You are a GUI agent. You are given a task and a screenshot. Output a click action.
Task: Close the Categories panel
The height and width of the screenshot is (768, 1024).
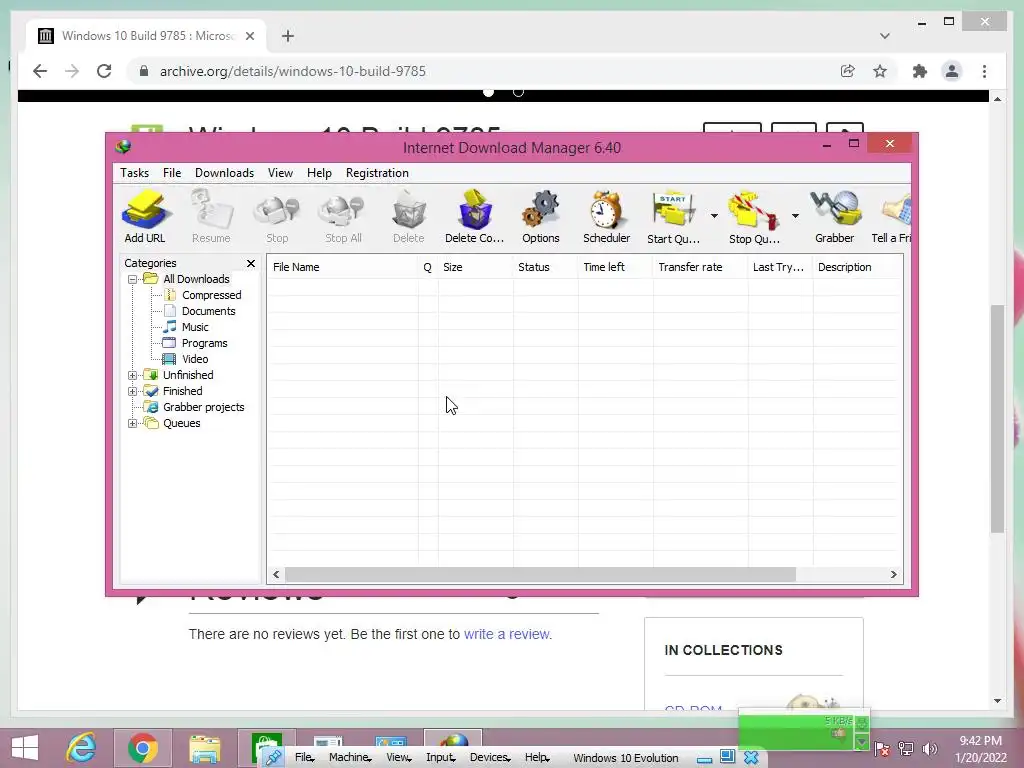point(251,263)
